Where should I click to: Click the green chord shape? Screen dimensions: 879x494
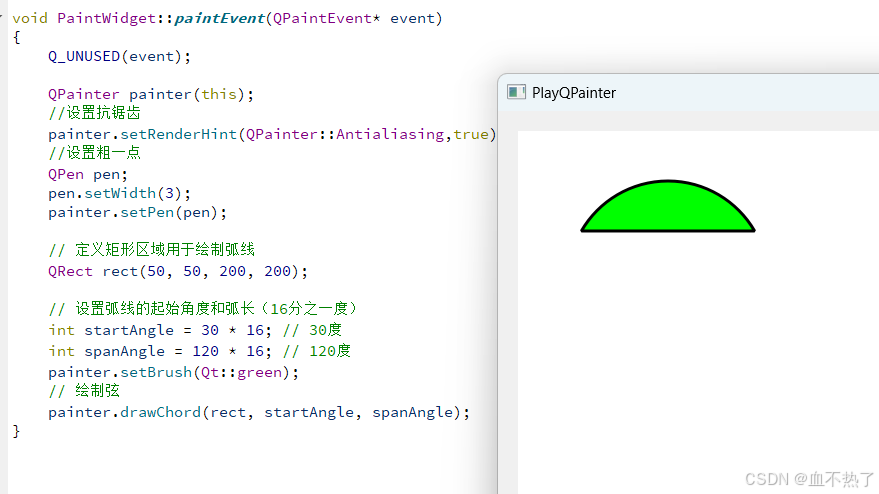(x=668, y=206)
